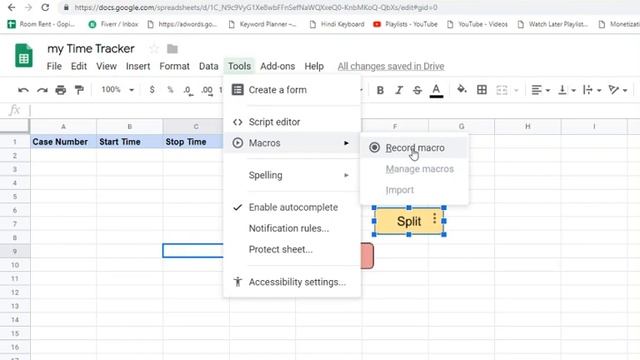Open the vertical align dropdown
640x360 pixels.
[x=567, y=90]
